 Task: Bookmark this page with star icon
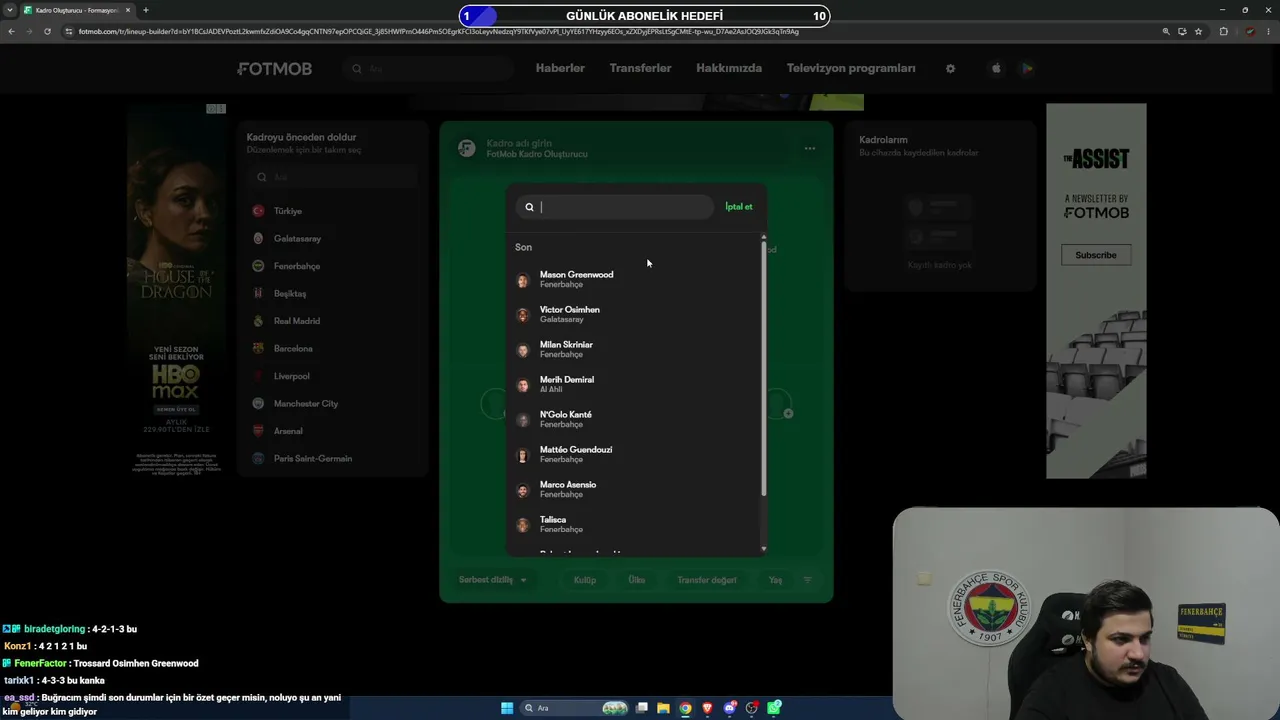(x=1198, y=31)
